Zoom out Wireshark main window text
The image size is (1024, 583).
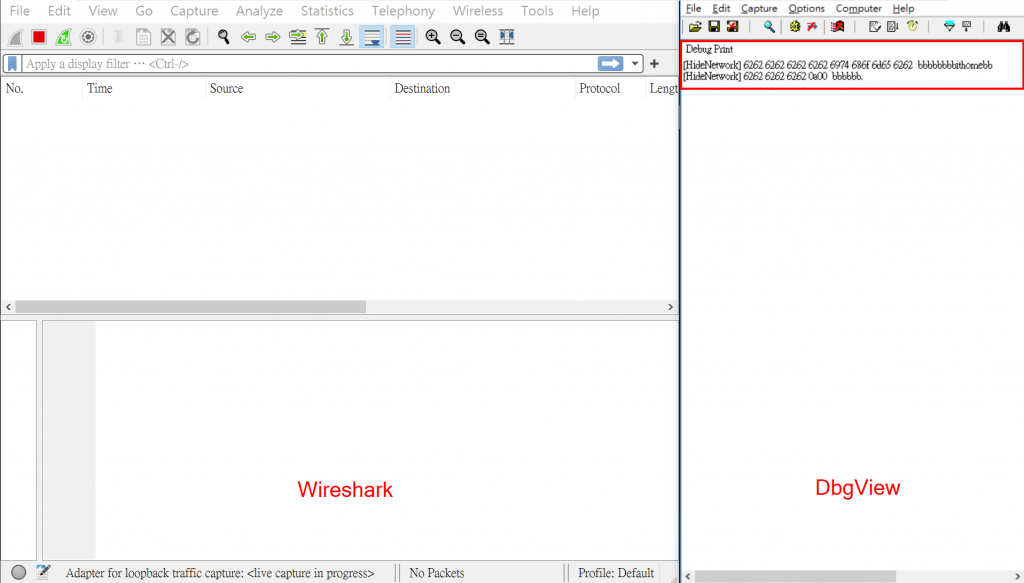point(457,37)
